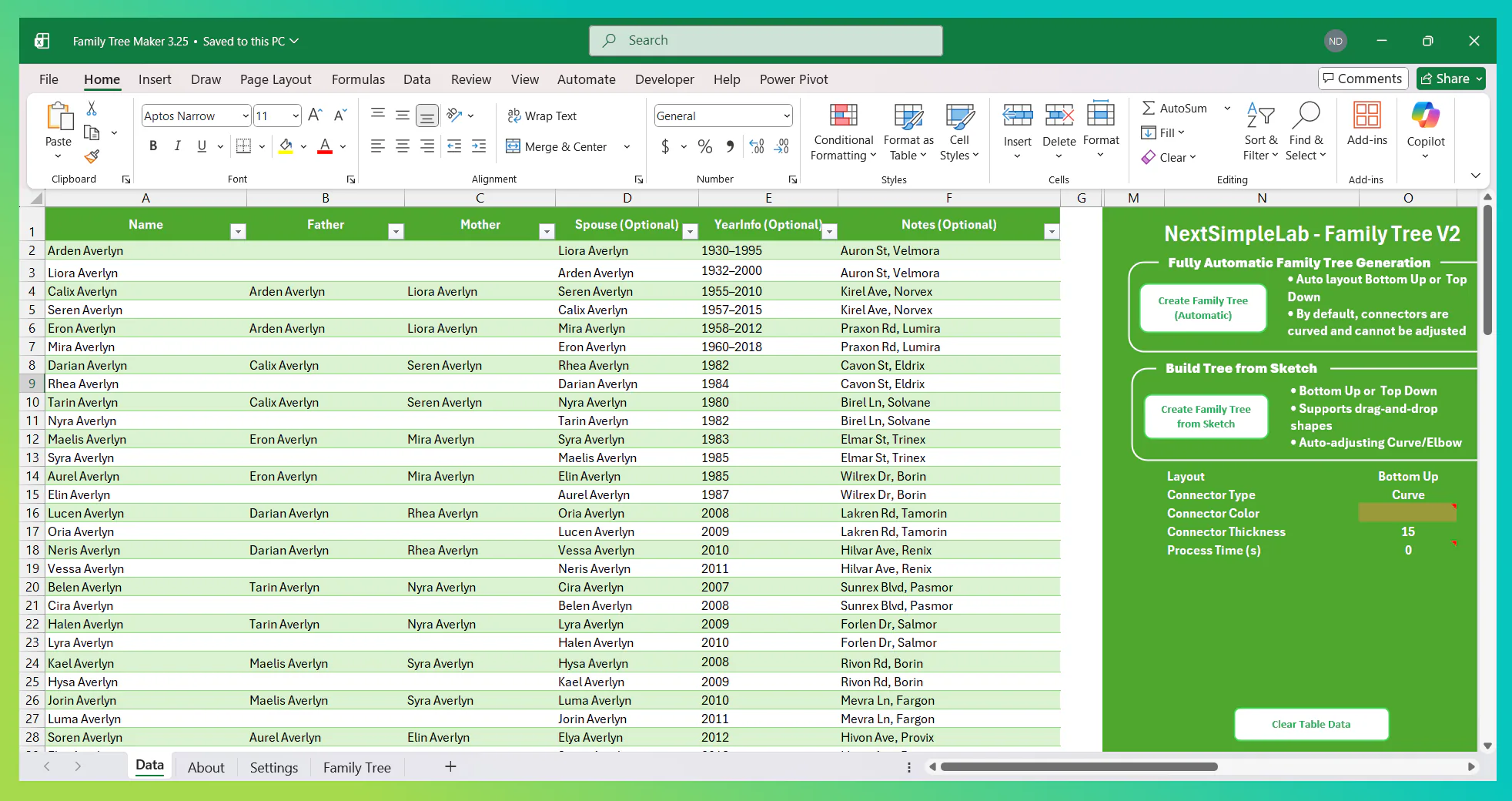1512x801 pixels.
Task: Open the Name column filter dropdown
Action: click(x=238, y=232)
